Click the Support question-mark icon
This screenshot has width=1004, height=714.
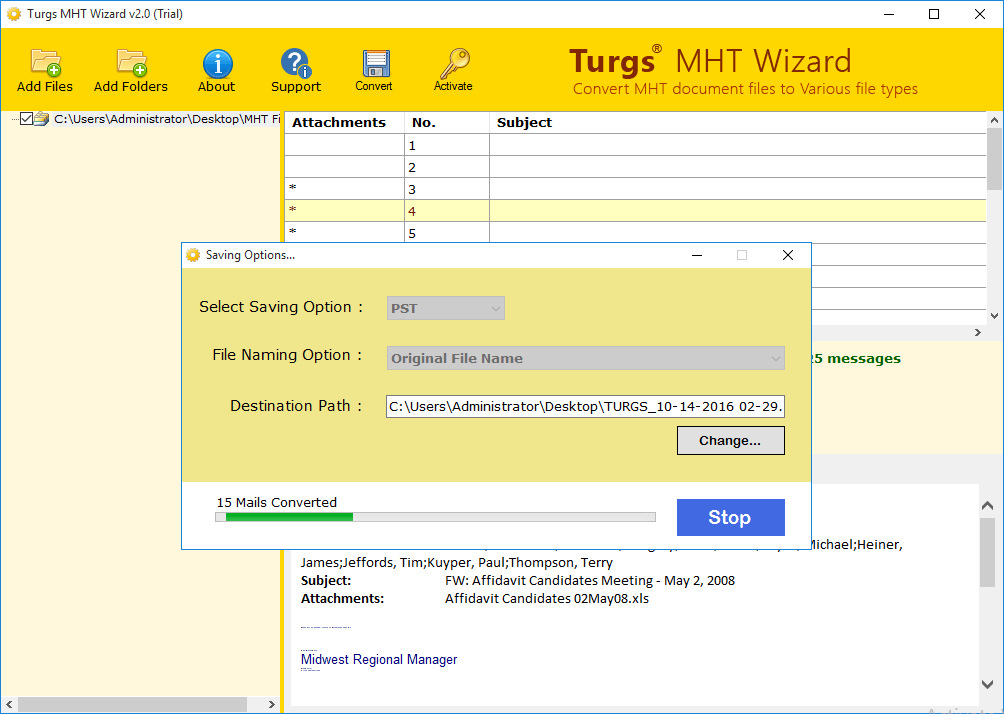coord(295,62)
